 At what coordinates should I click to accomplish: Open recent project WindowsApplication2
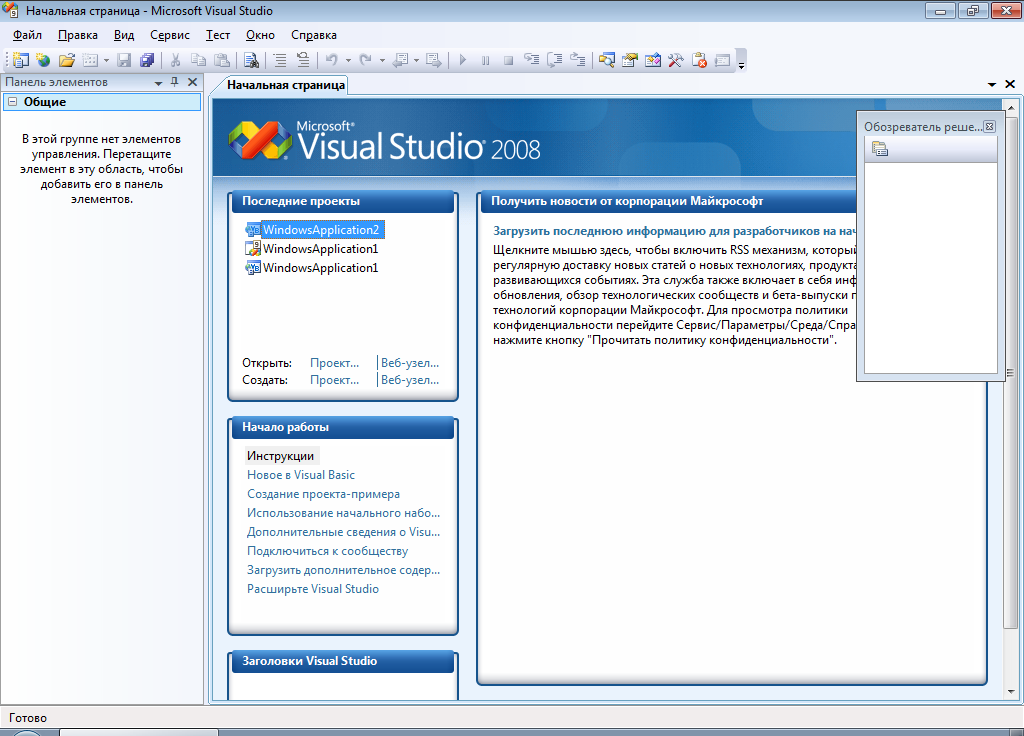click(x=321, y=230)
